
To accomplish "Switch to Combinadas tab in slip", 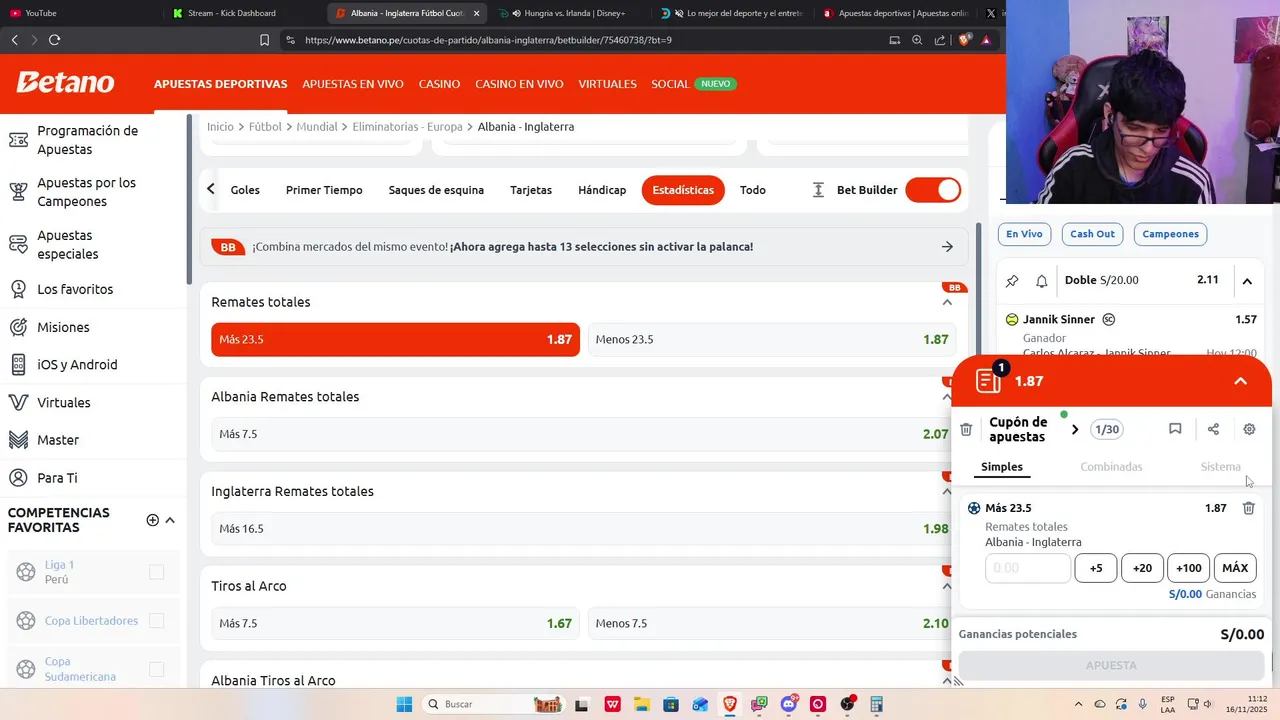I will point(1111,467).
